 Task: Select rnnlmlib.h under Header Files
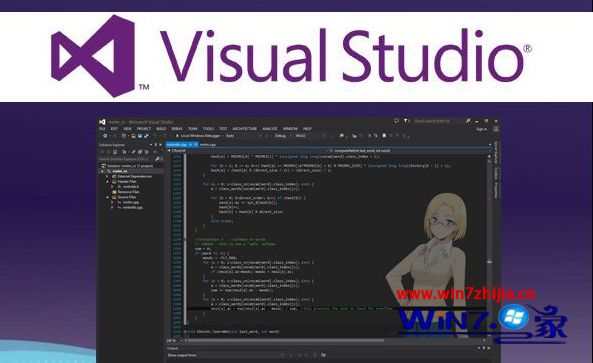pyautogui.click(x=128, y=187)
